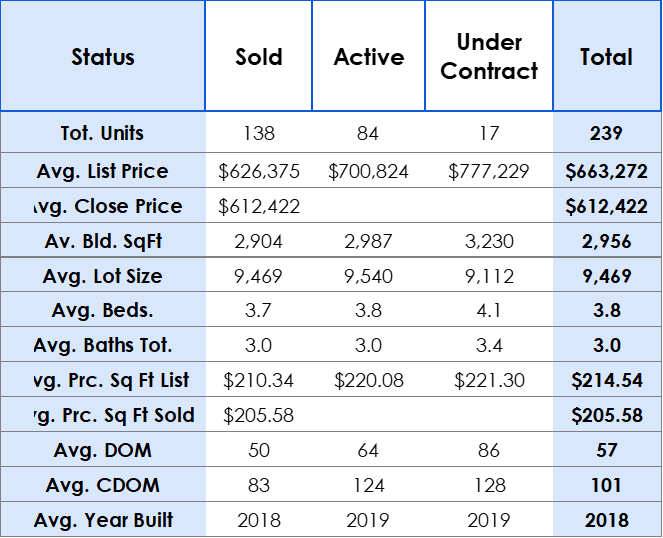Screen dimensions: 663x538
Task: Select the $214.54 price per SqFt cell
Action: click(x=606, y=380)
